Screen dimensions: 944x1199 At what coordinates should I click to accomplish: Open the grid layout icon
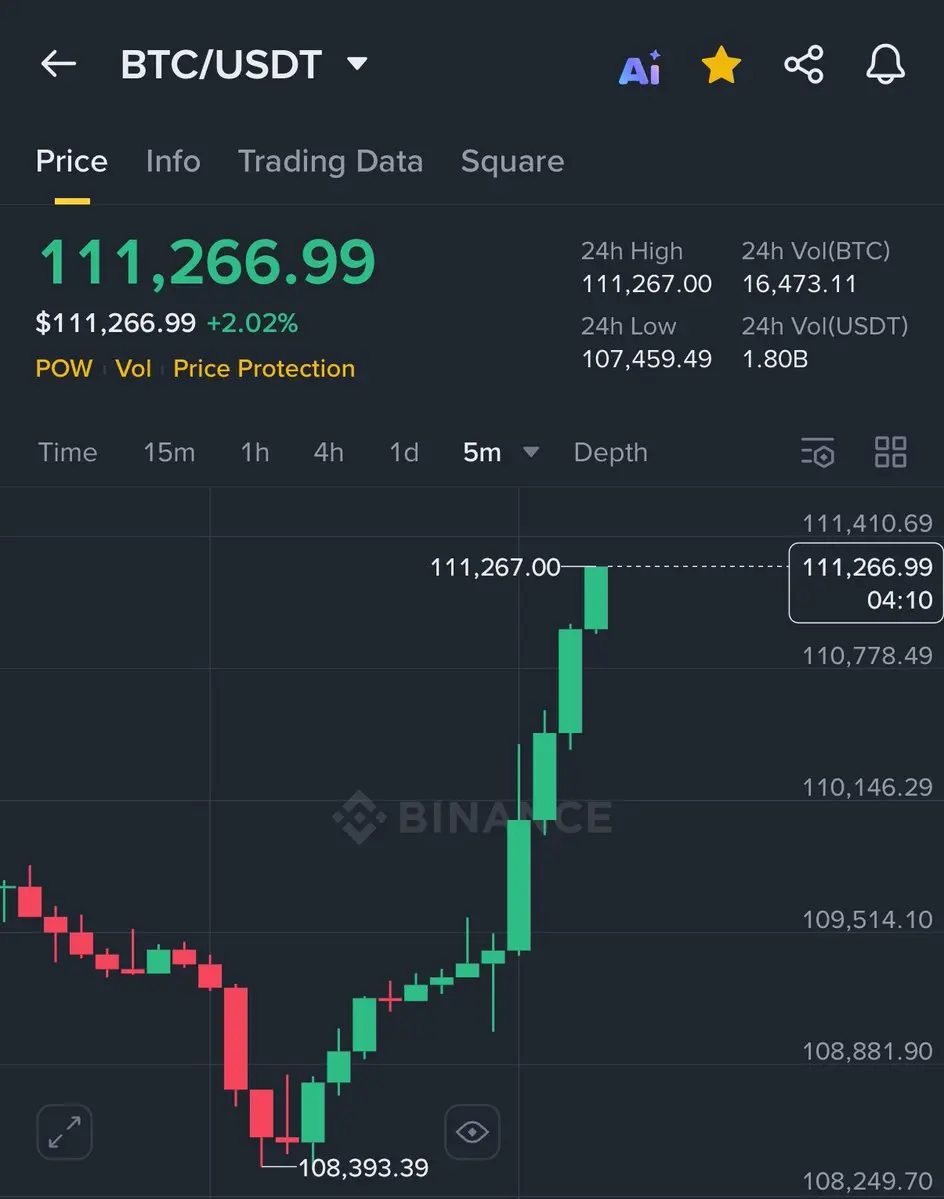point(890,452)
